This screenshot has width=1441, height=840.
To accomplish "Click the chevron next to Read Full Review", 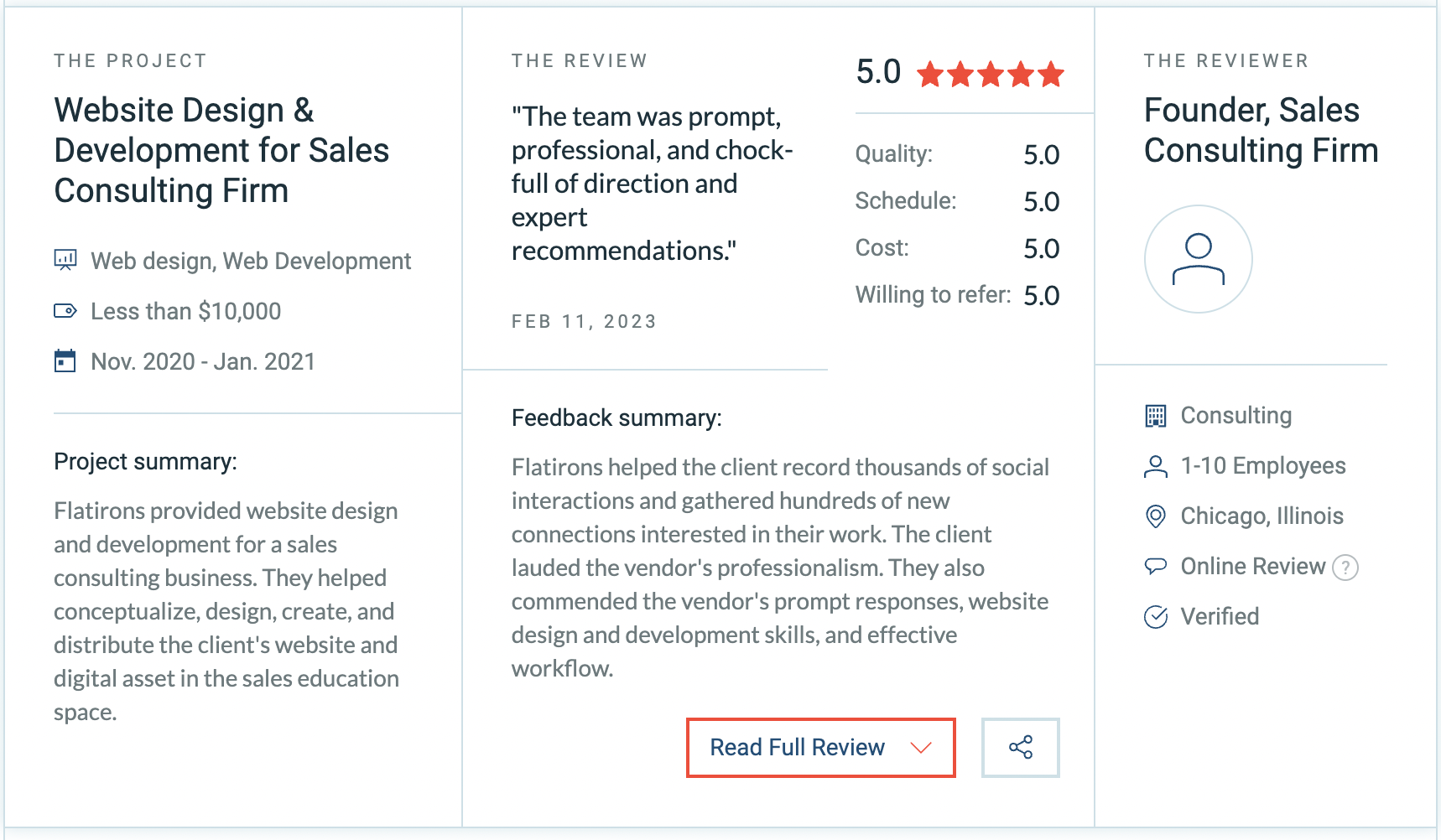I will point(921,747).
